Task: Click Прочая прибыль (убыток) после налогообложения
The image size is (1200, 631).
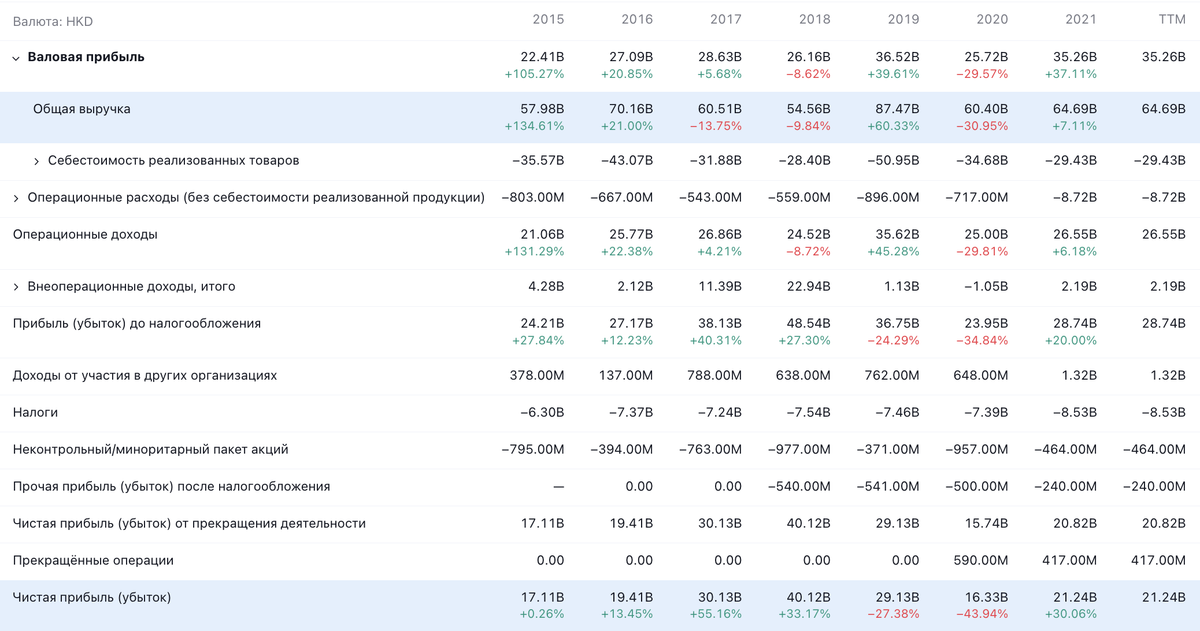Action: point(171,487)
